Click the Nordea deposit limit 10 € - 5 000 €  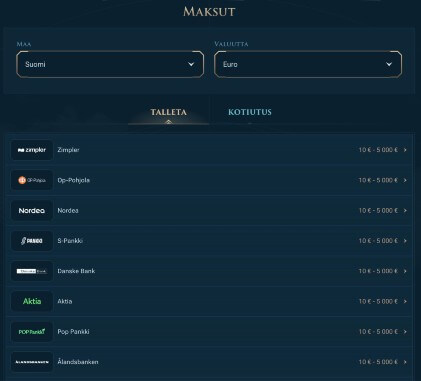click(x=378, y=211)
